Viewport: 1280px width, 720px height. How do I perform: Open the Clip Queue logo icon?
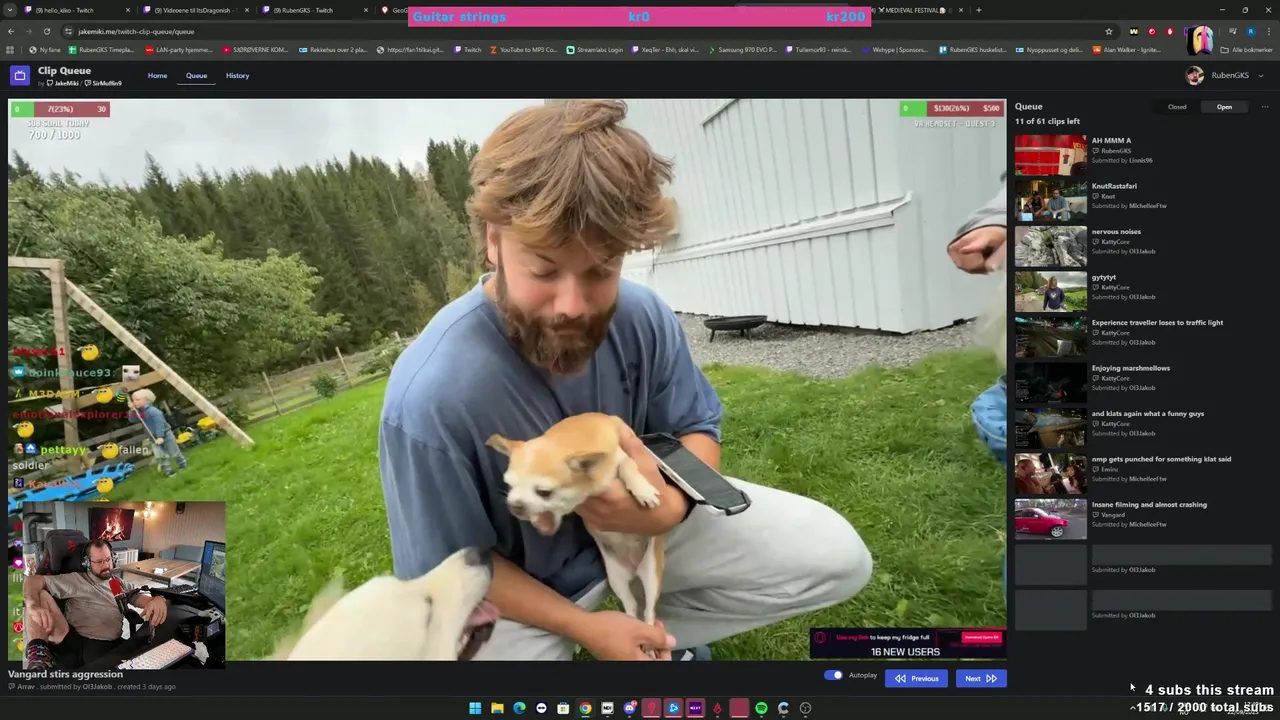tap(20, 76)
